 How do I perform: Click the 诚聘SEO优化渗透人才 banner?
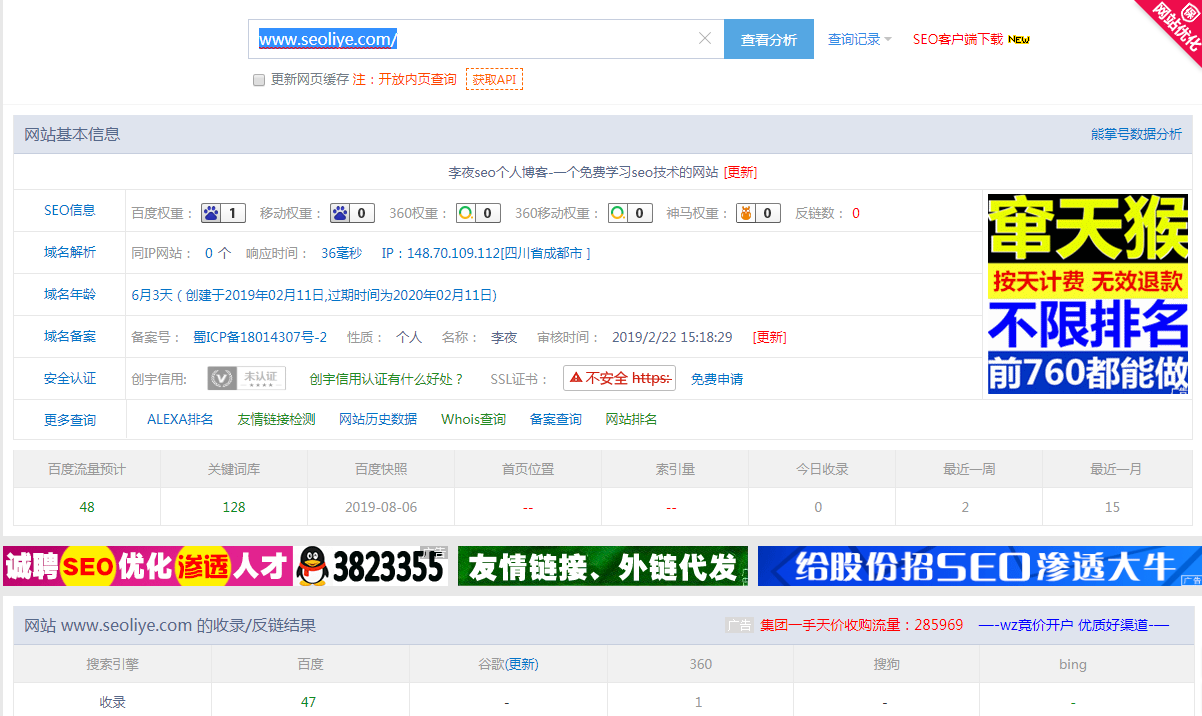click(147, 566)
